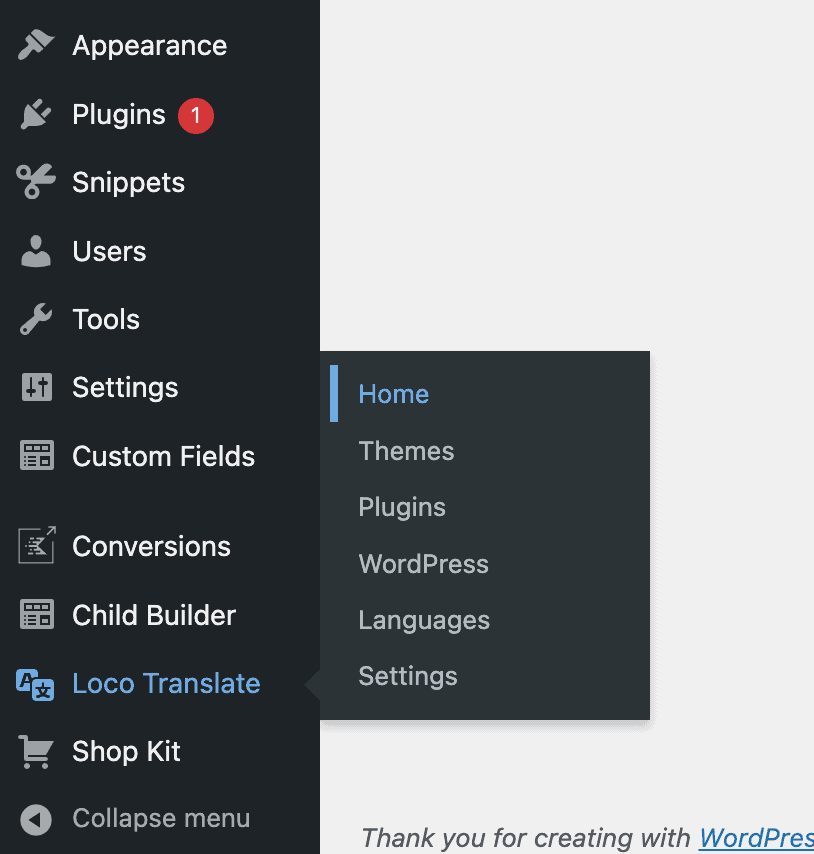Image resolution: width=814 pixels, height=854 pixels.
Task: Click the Settings sliders icon
Action: [x=36, y=388]
